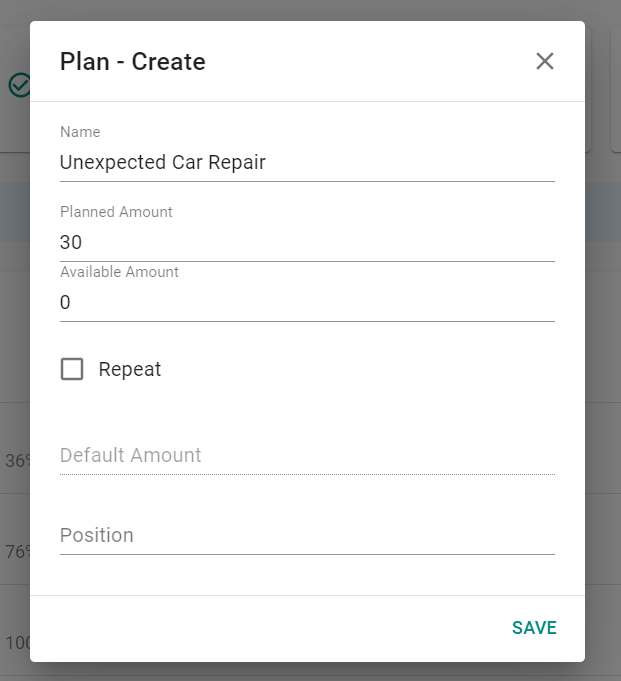Click the green checkmark icon behind dialog

point(19,85)
